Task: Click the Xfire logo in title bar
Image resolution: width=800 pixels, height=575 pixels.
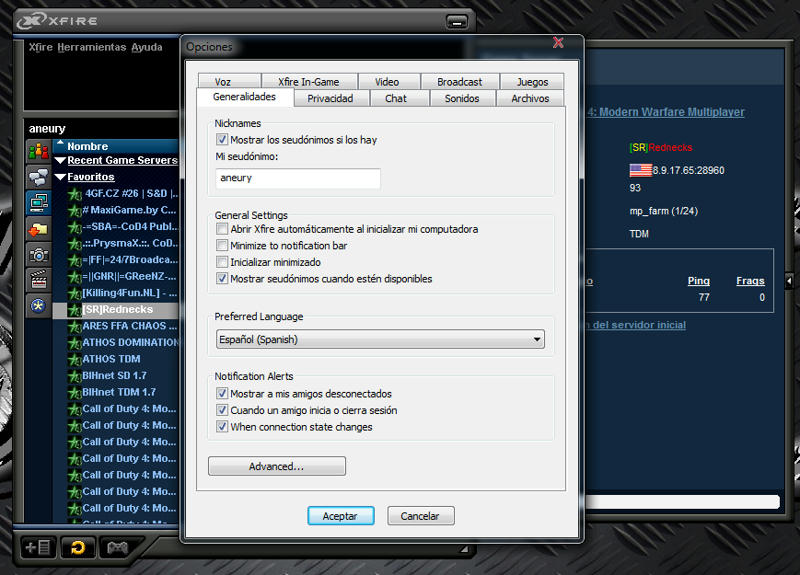Action: tap(31, 21)
